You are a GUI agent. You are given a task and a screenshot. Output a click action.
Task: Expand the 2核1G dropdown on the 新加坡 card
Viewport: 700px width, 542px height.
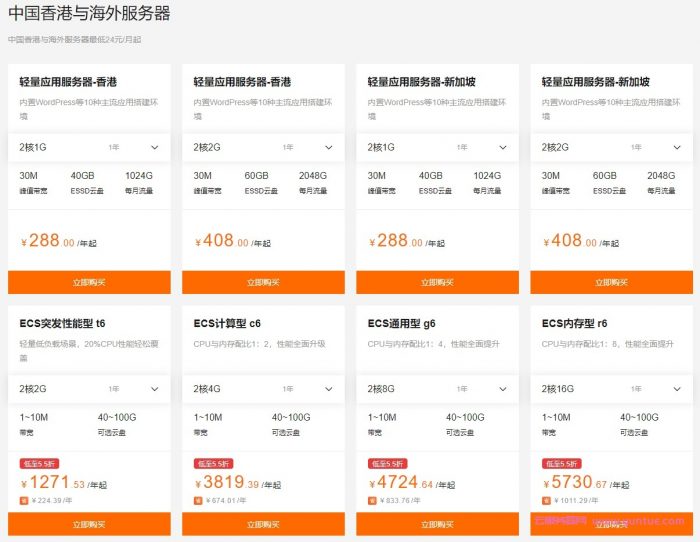coord(437,147)
